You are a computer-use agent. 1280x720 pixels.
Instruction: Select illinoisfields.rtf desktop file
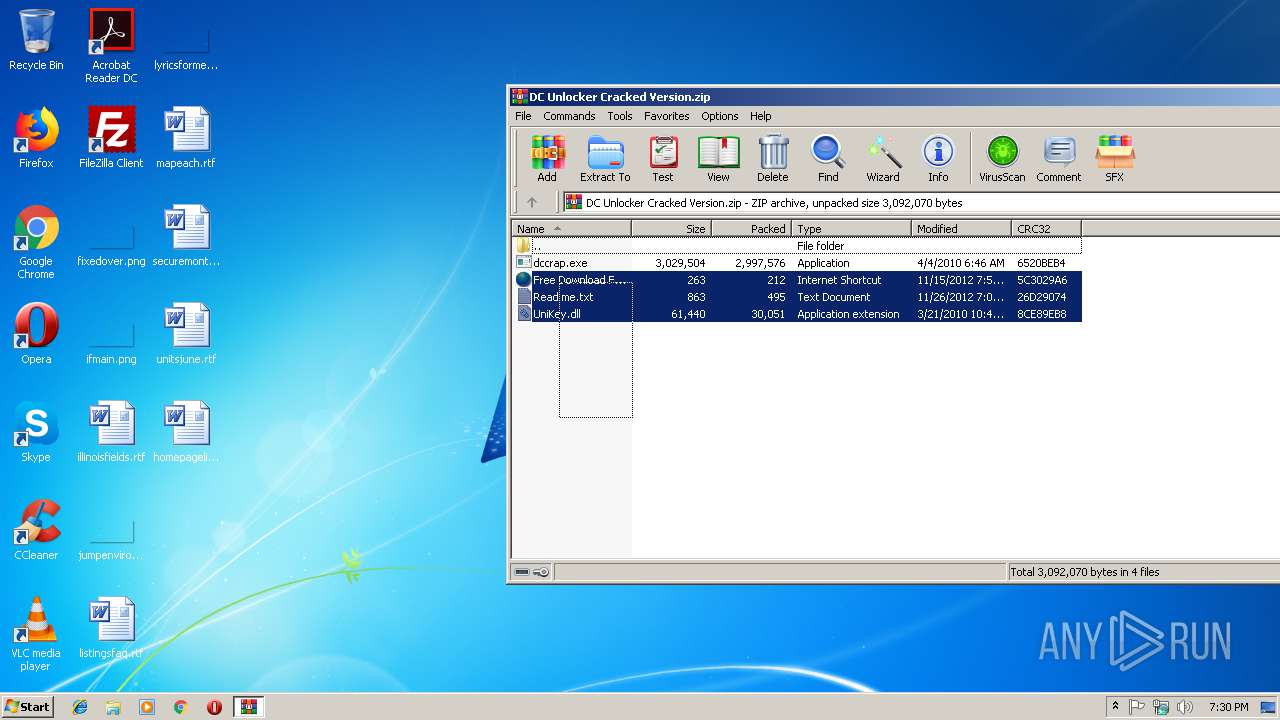click(111, 432)
